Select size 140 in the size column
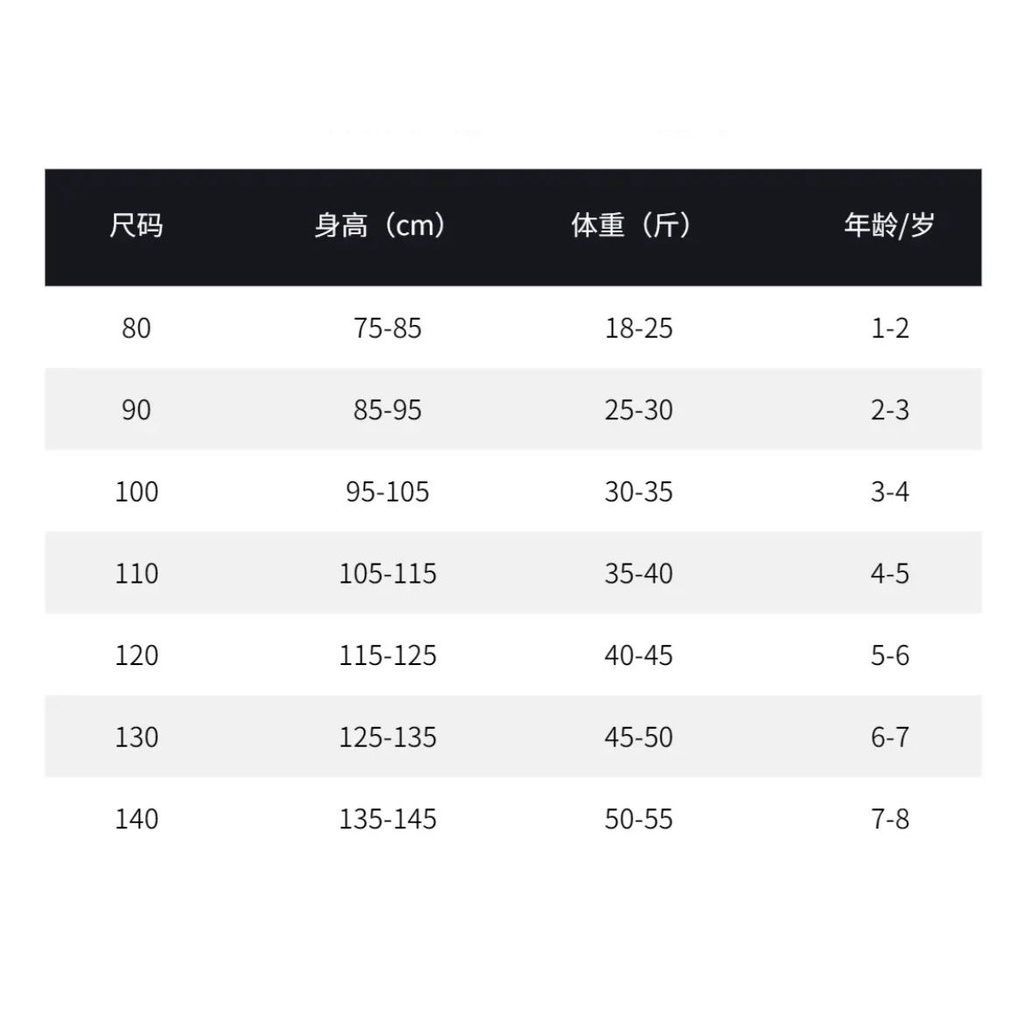1024x1024 pixels. coord(136,820)
